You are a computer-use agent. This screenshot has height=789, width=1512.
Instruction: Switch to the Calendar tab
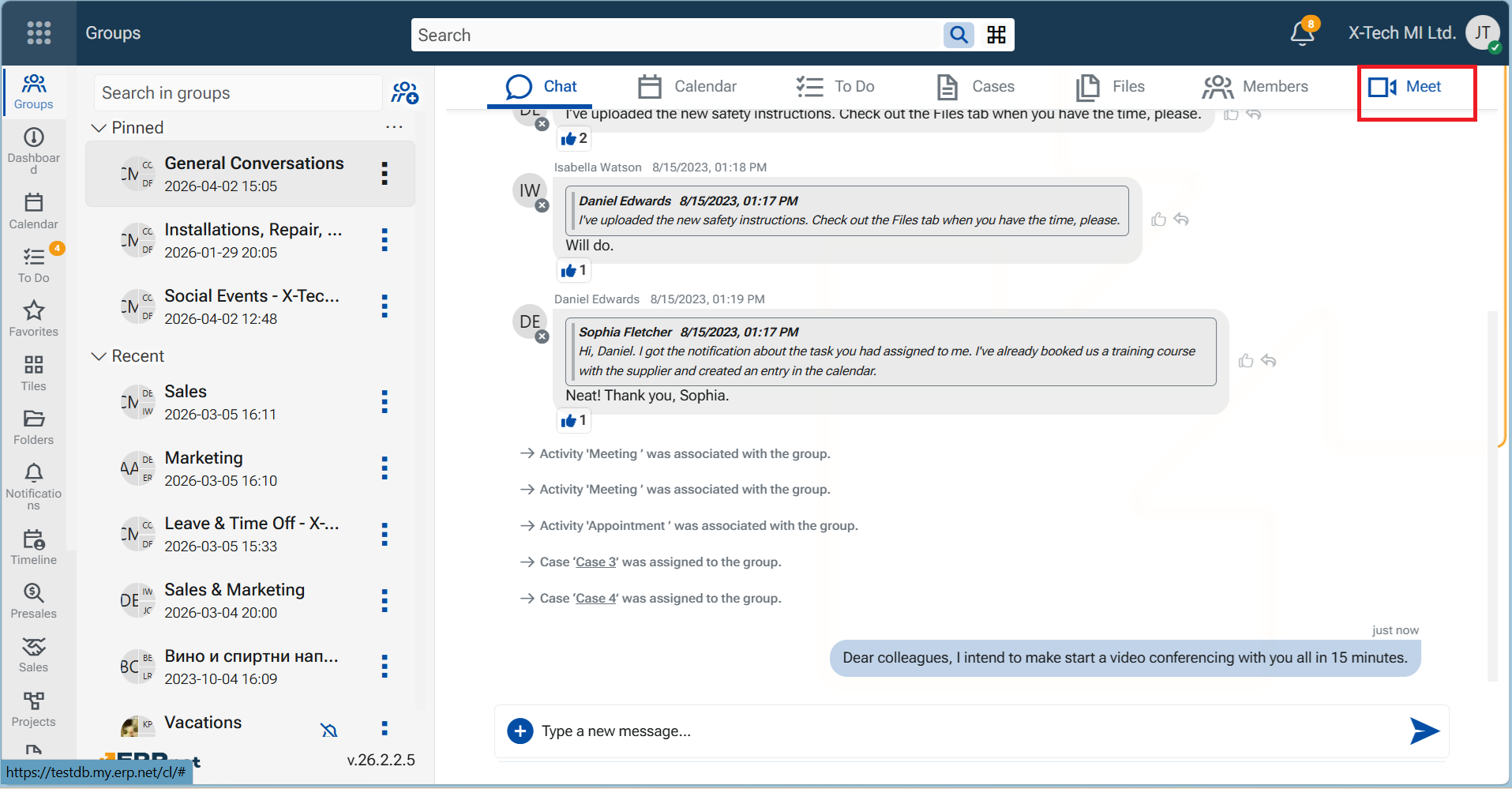pos(687,87)
